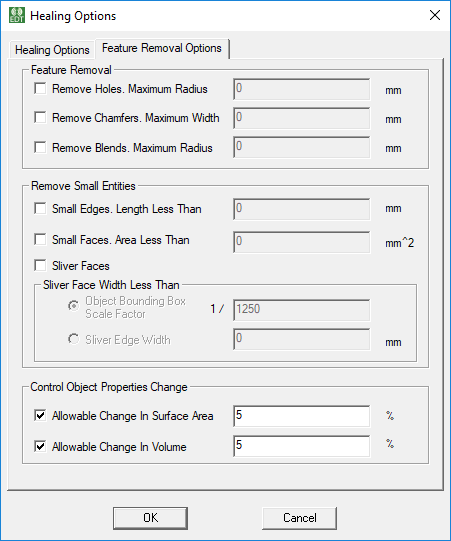Screen dimensions: 451x541
Task: Check the Sliver Faces option
Action: point(40,265)
